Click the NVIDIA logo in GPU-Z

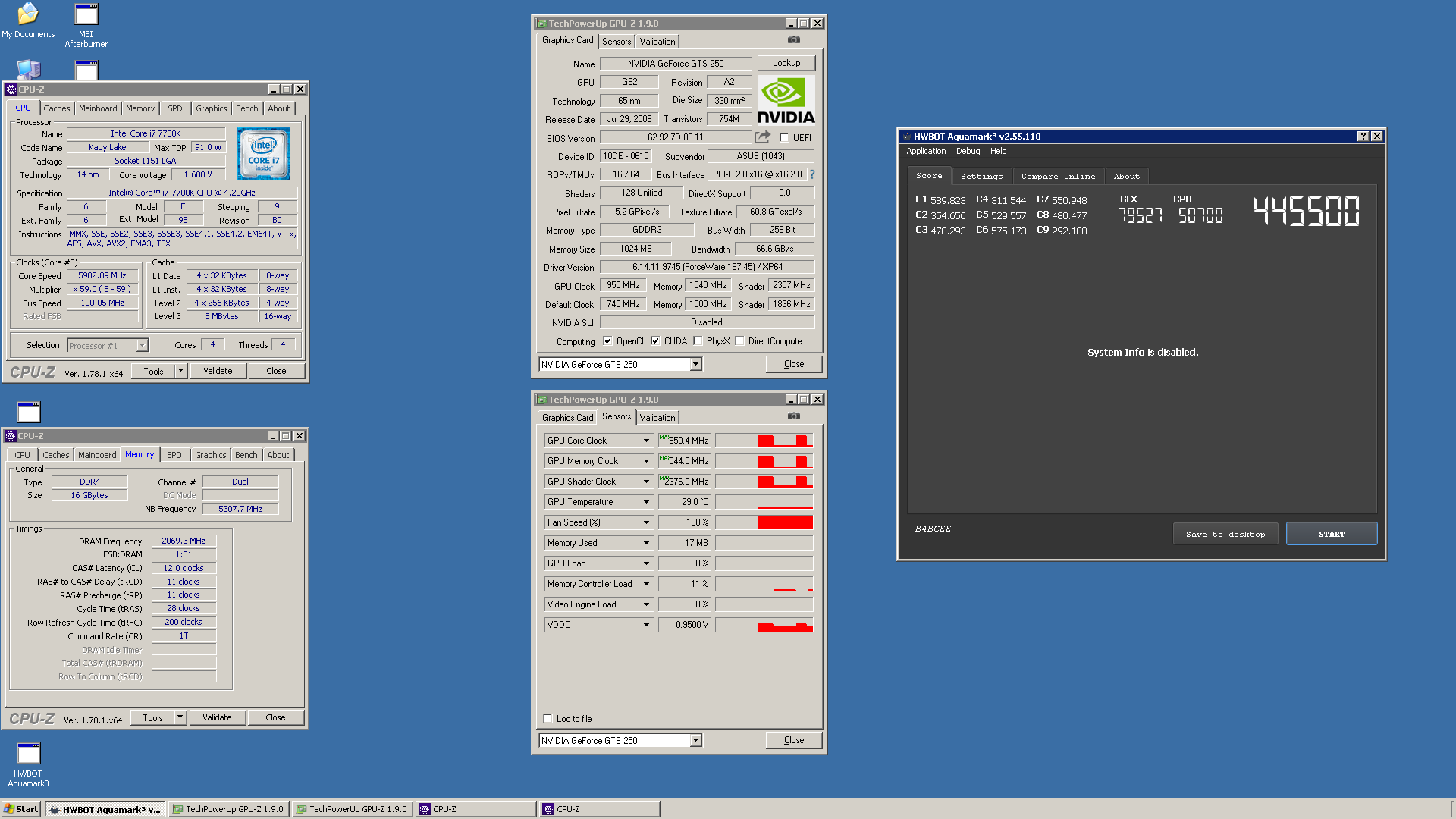[786, 100]
